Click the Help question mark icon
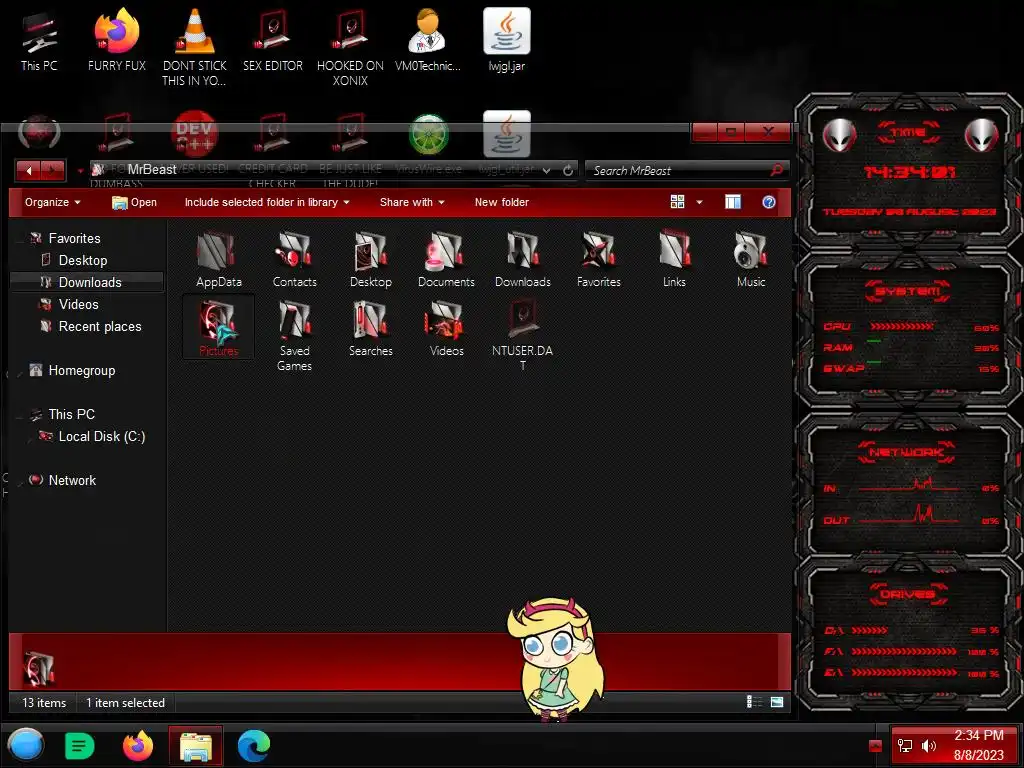Screen dimensions: 1024x768 point(769,202)
